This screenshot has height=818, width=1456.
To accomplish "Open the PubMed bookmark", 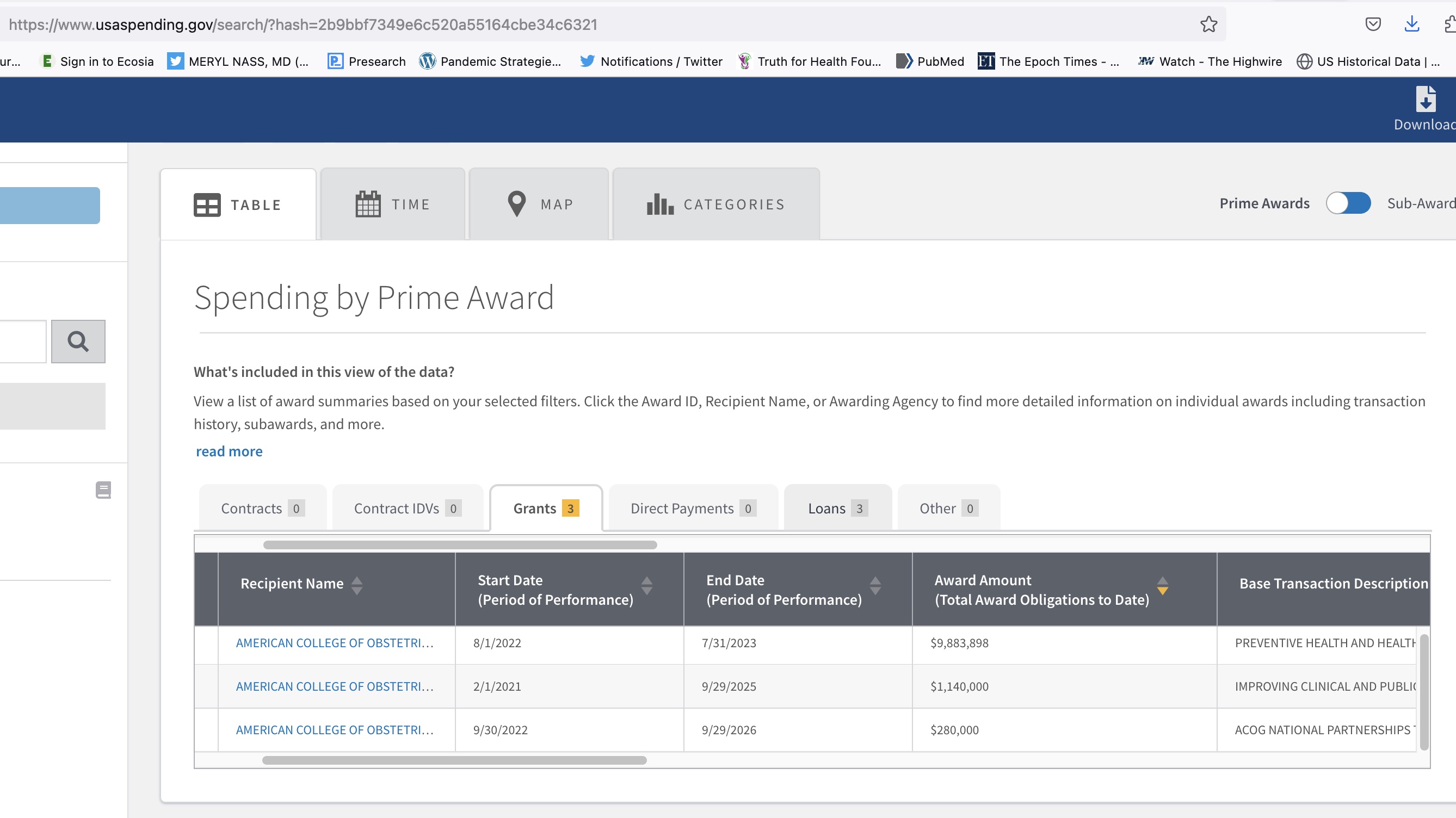I will [x=930, y=61].
